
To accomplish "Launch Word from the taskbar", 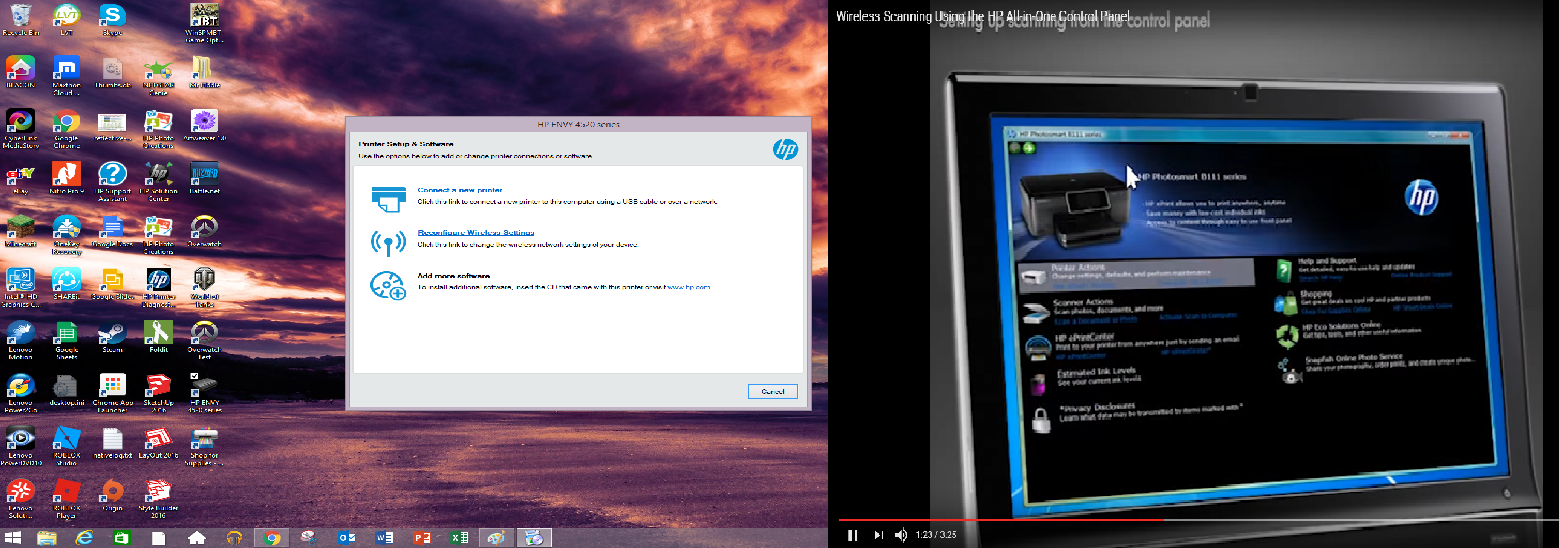I will [384, 538].
